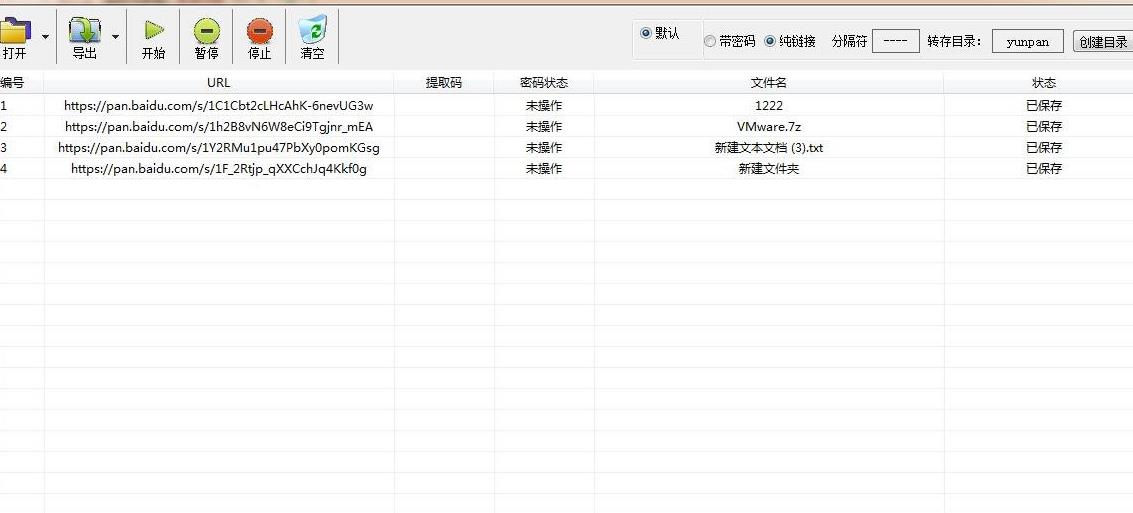Image resolution: width=1133 pixels, height=513 pixels.
Task: Select URL ending in 6nevUG3w
Action: [x=219, y=105]
